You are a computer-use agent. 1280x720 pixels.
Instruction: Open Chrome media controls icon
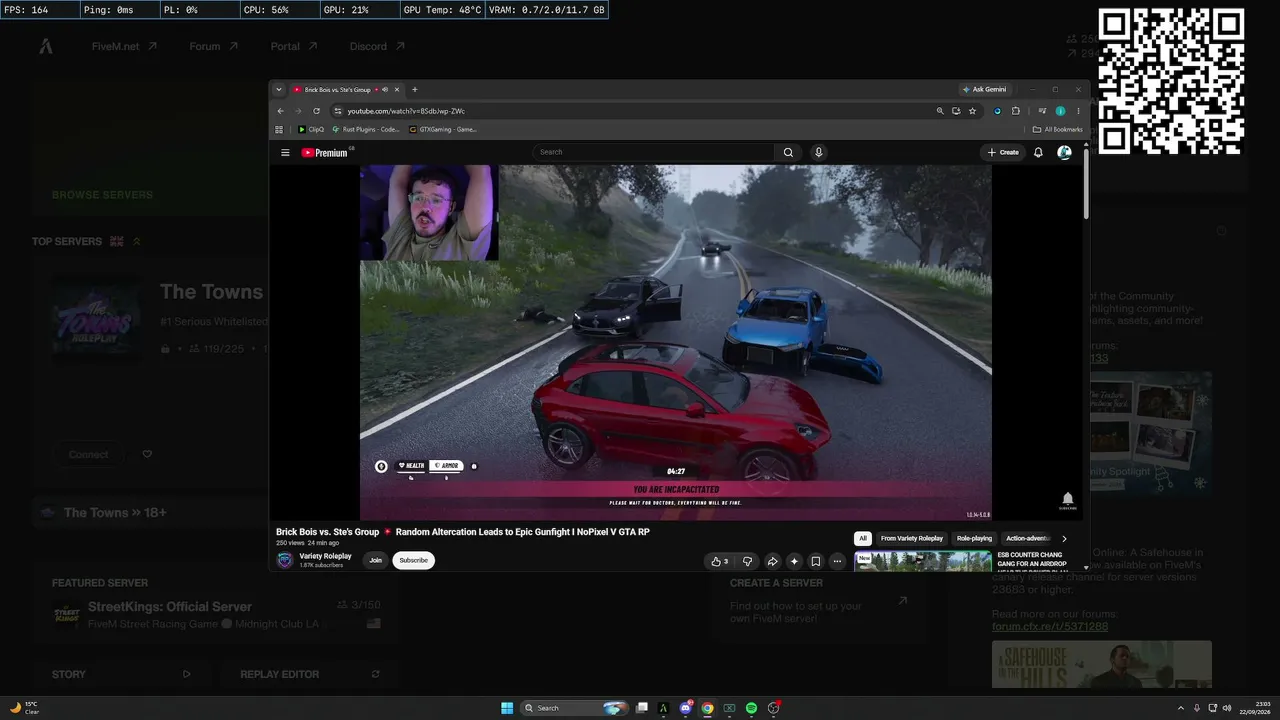(x=1042, y=111)
